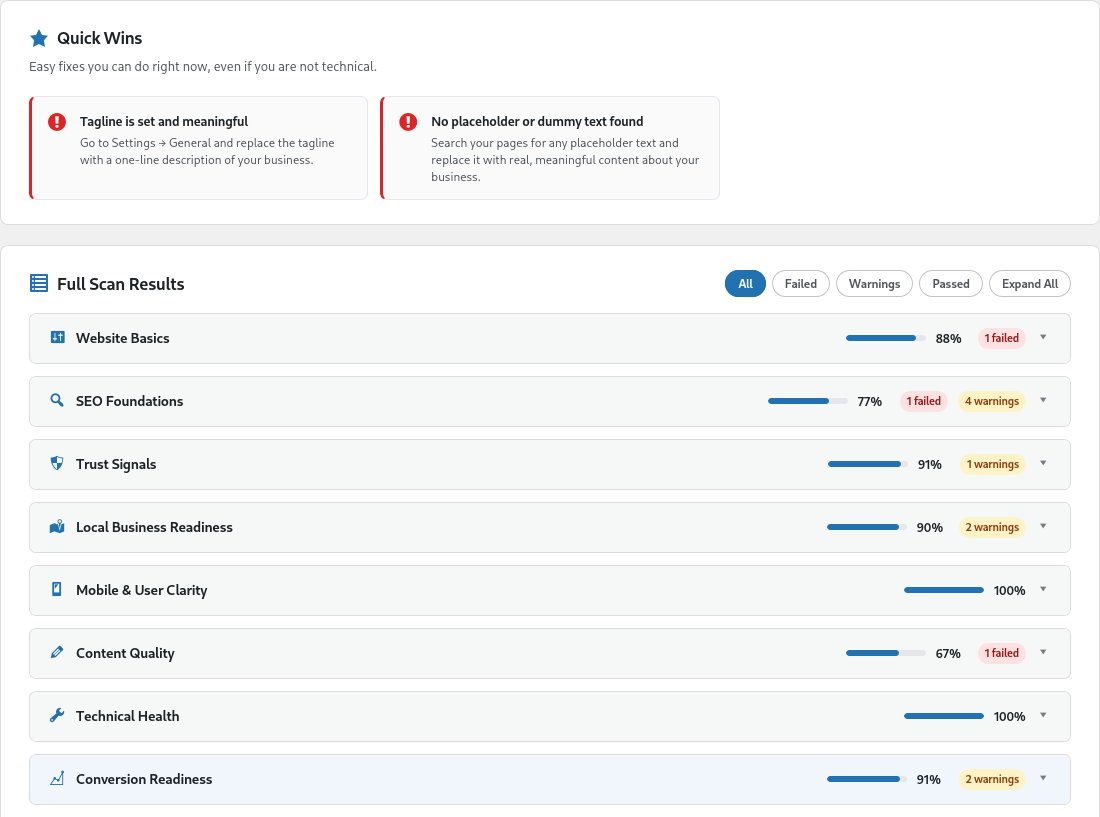Click the Content Quality title
1100x817 pixels.
(x=126, y=653)
